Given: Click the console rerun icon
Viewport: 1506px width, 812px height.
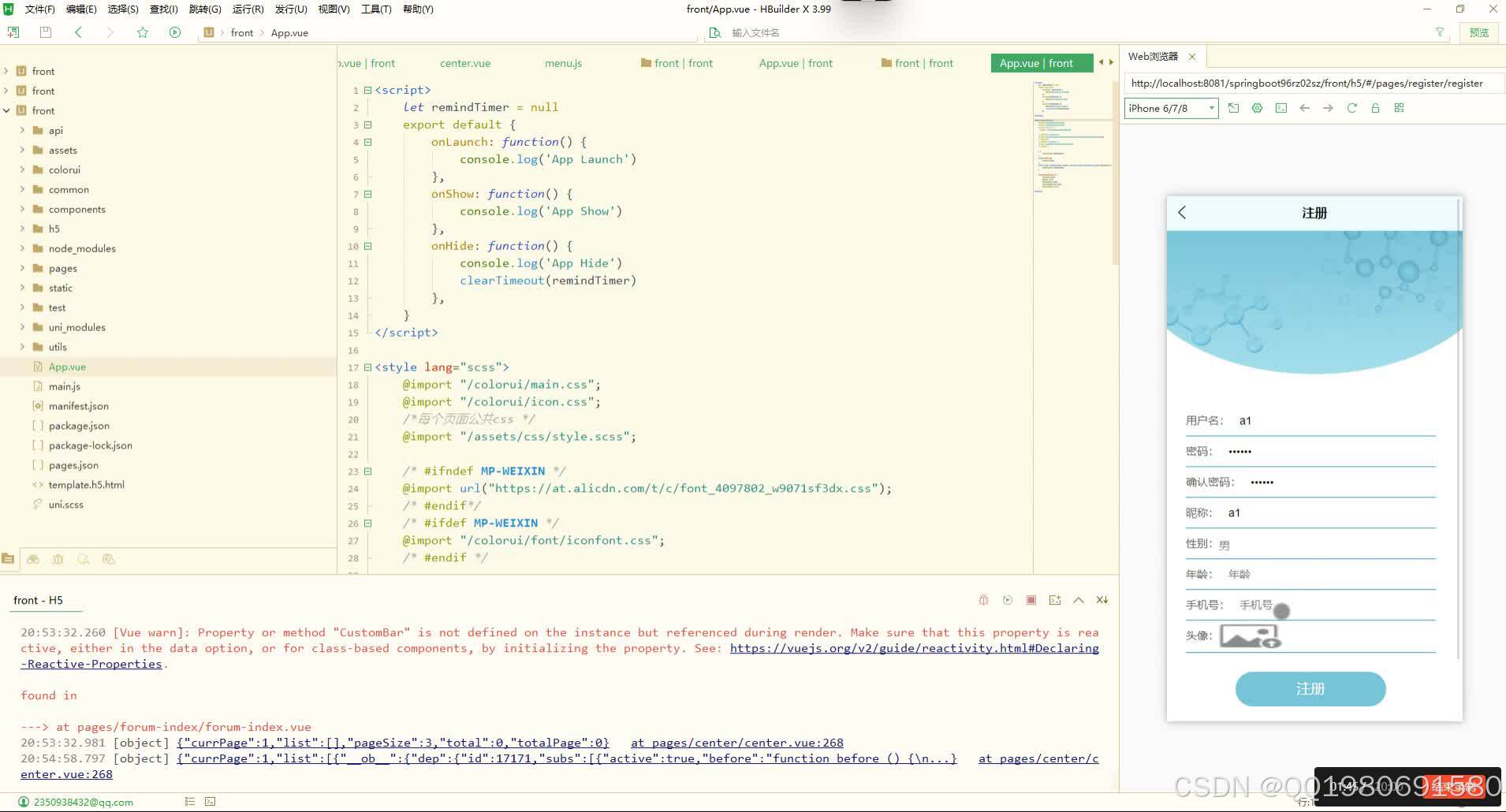Looking at the screenshot, I should [1007, 600].
